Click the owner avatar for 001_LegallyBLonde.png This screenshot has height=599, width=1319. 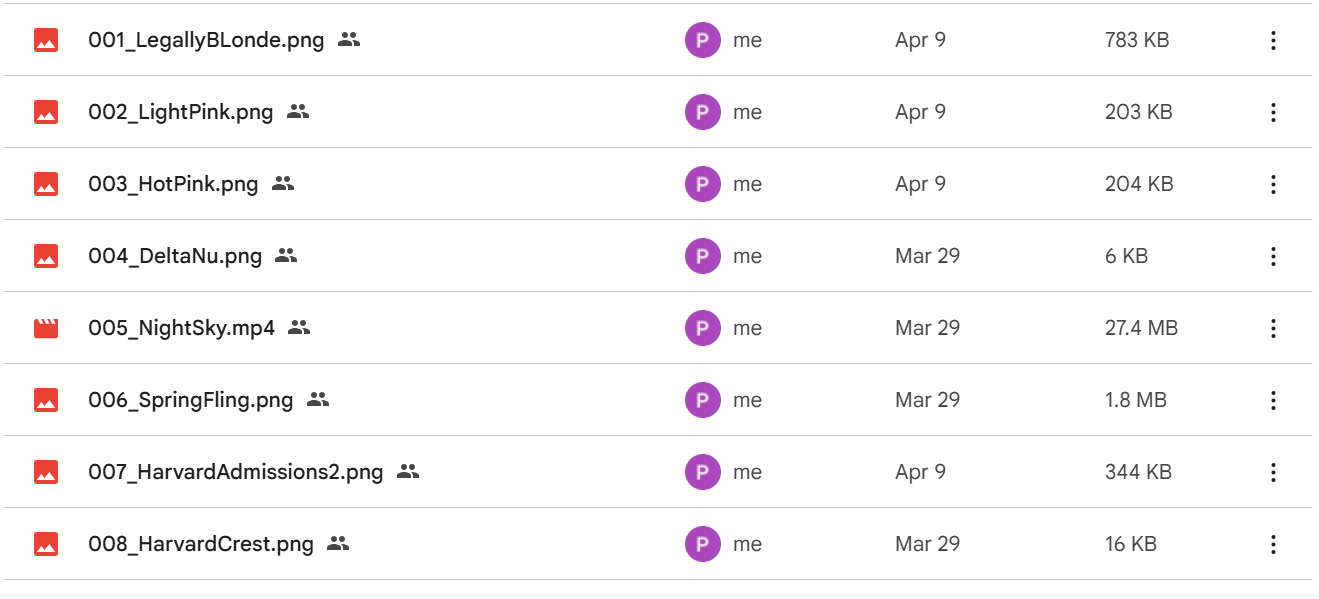703,40
